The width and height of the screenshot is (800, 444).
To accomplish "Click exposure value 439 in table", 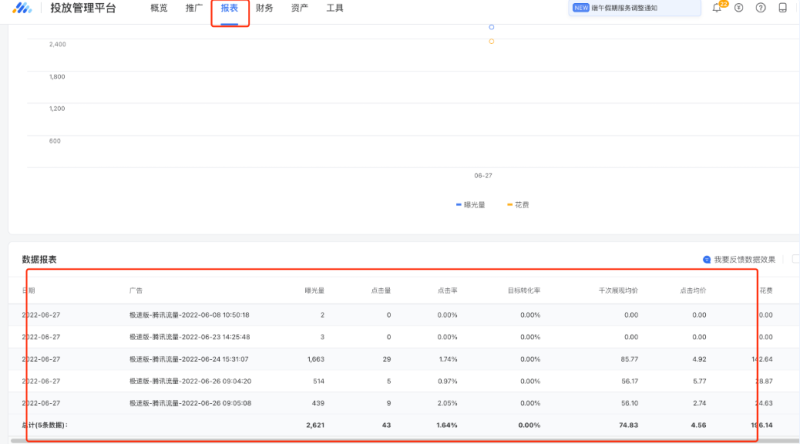I will click(318, 403).
